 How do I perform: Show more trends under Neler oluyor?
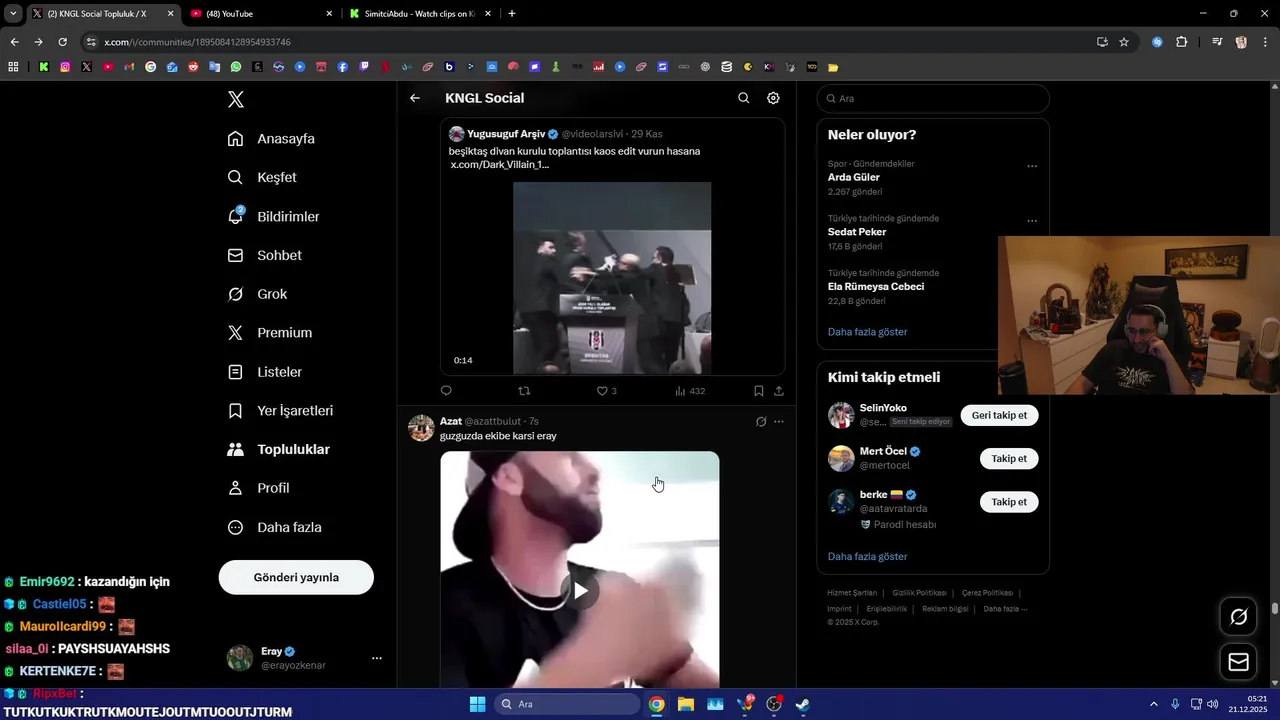[x=868, y=332]
